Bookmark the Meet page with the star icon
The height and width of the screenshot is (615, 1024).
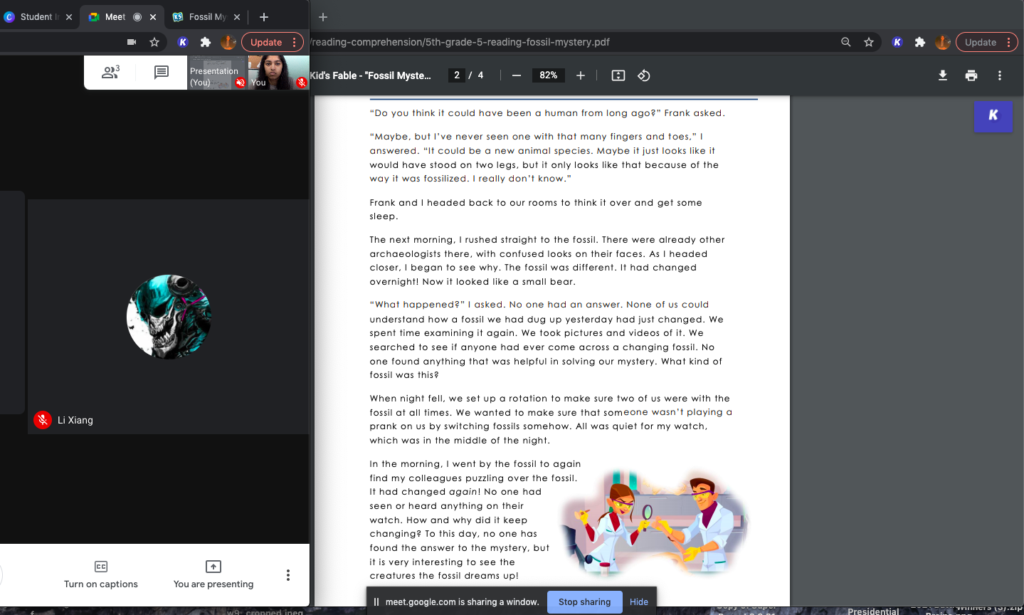(x=154, y=42)
